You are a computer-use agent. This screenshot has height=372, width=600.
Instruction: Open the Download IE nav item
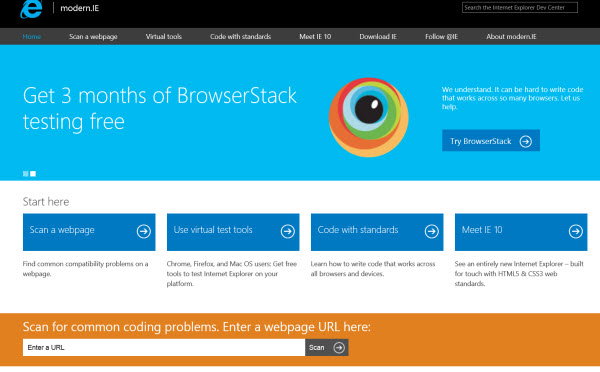pos(378,37)
